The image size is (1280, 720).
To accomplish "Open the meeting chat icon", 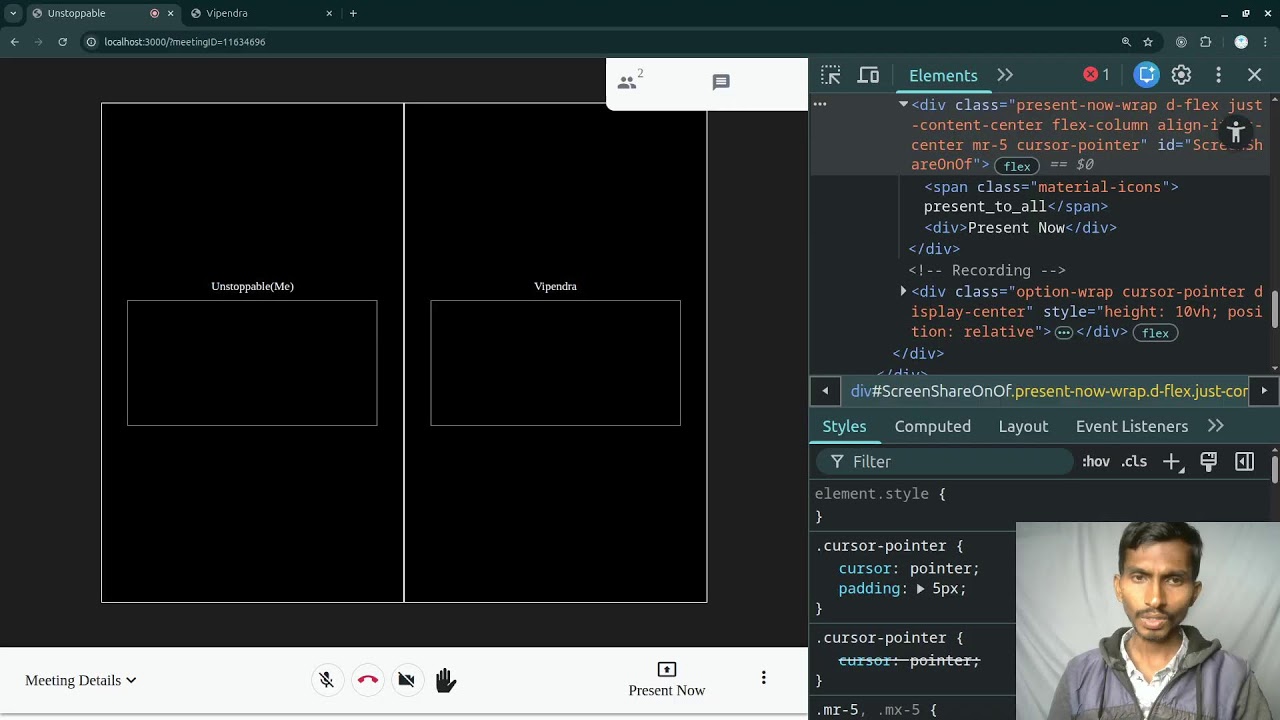I will coord(721,82).
